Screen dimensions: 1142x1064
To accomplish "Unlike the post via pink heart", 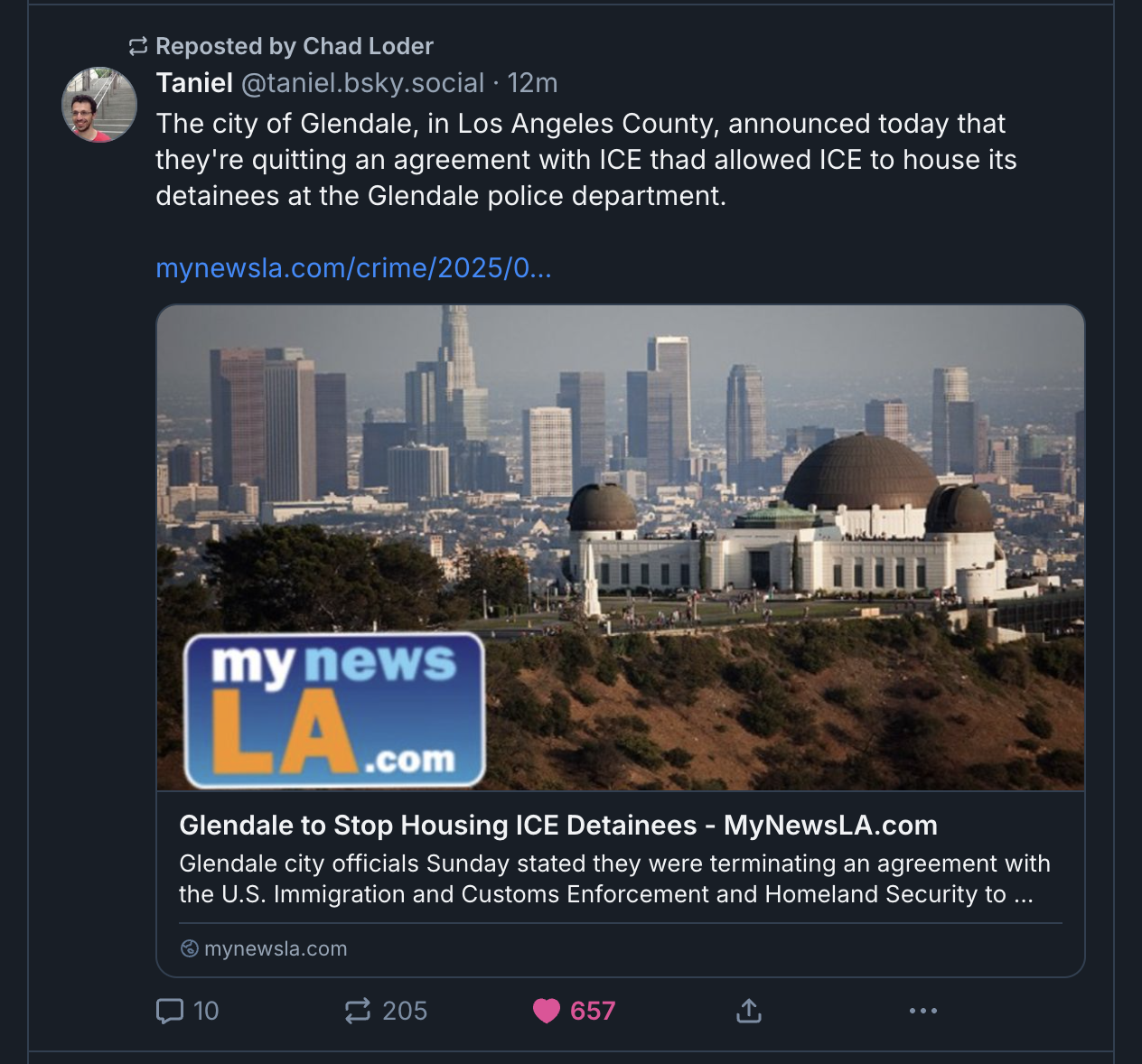I will pos(547,1011).
